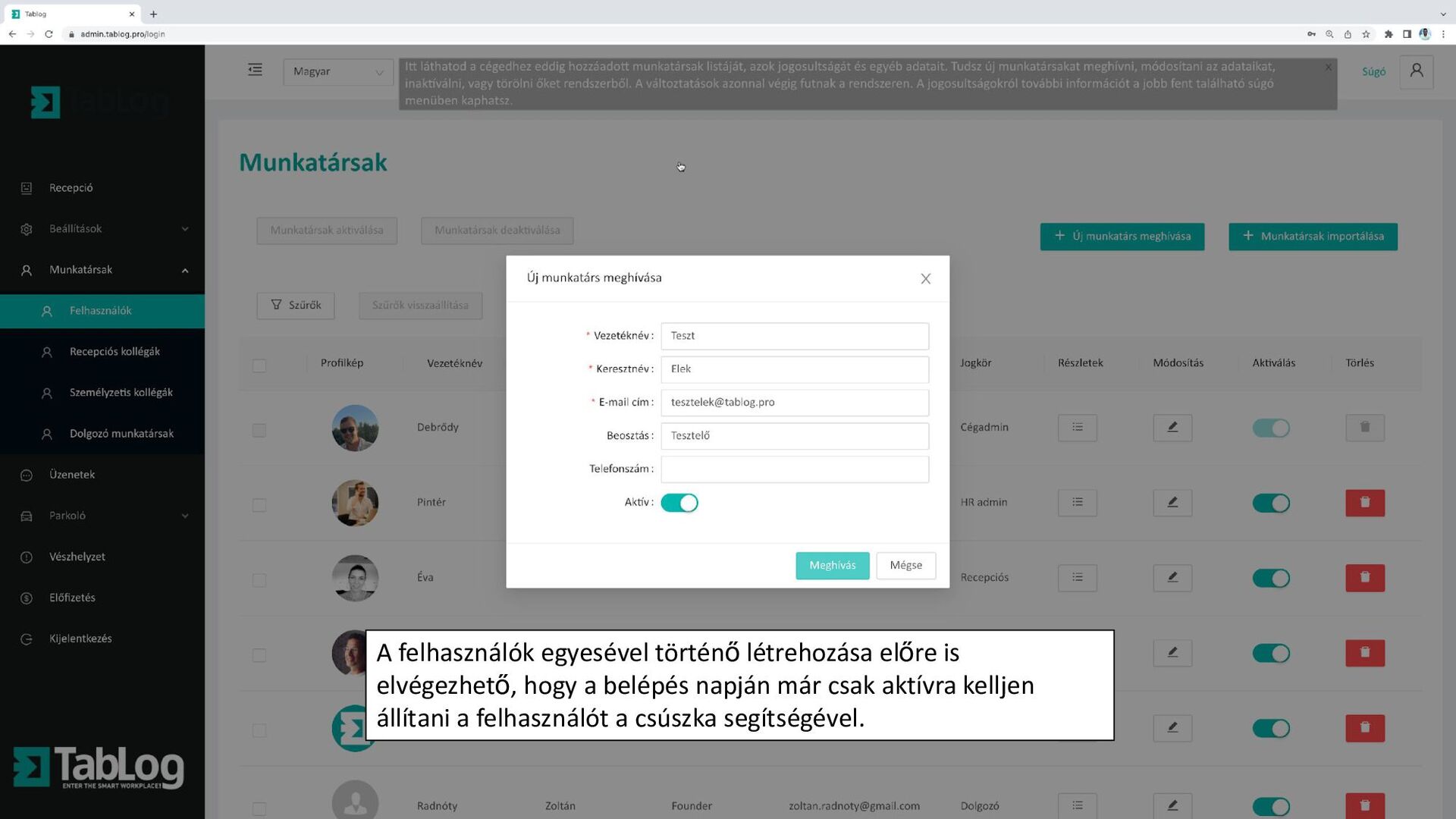1456x819 pixels.
Task: Delete Éva using the red trash icon
Action: 1365,577
